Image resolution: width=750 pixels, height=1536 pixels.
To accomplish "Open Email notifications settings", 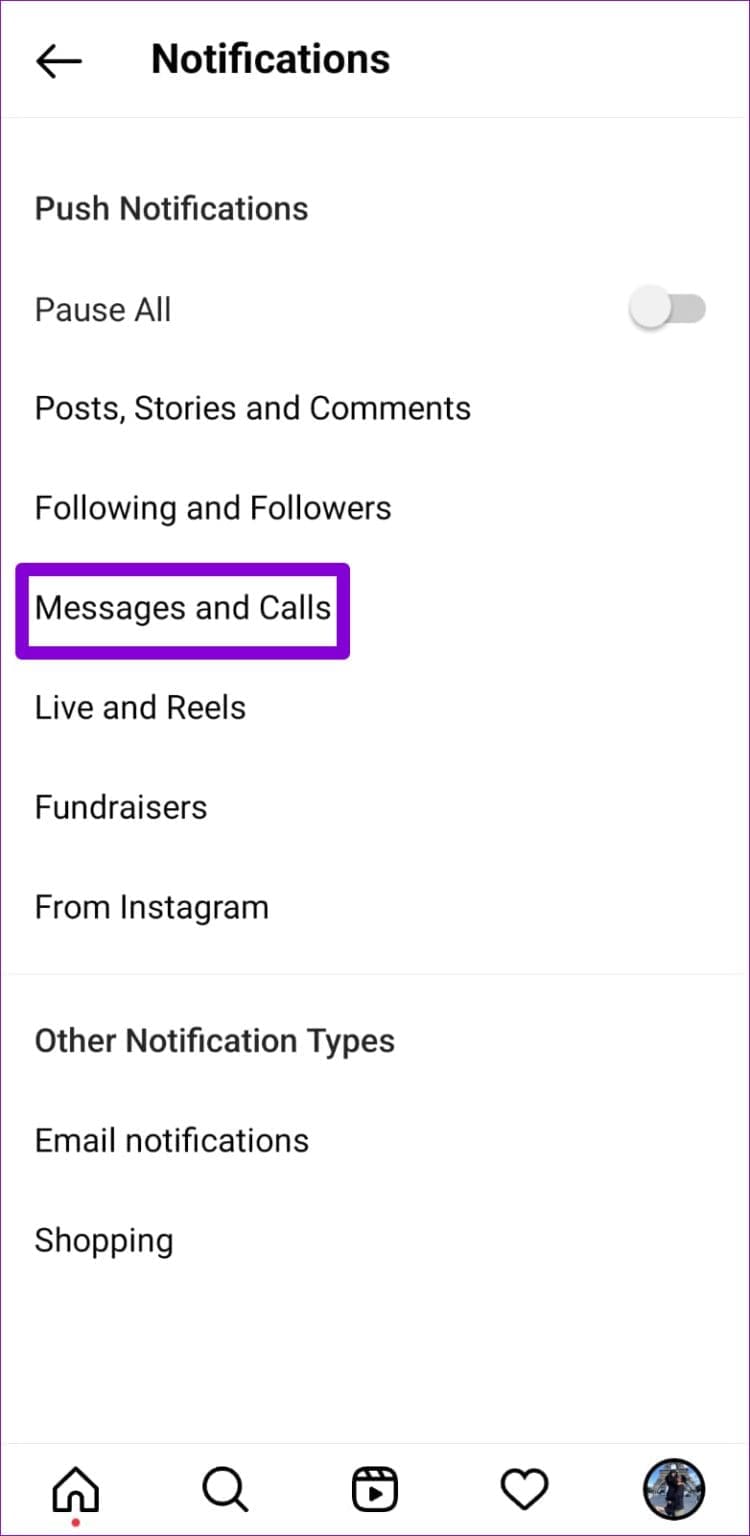I will click(171, 1140).
